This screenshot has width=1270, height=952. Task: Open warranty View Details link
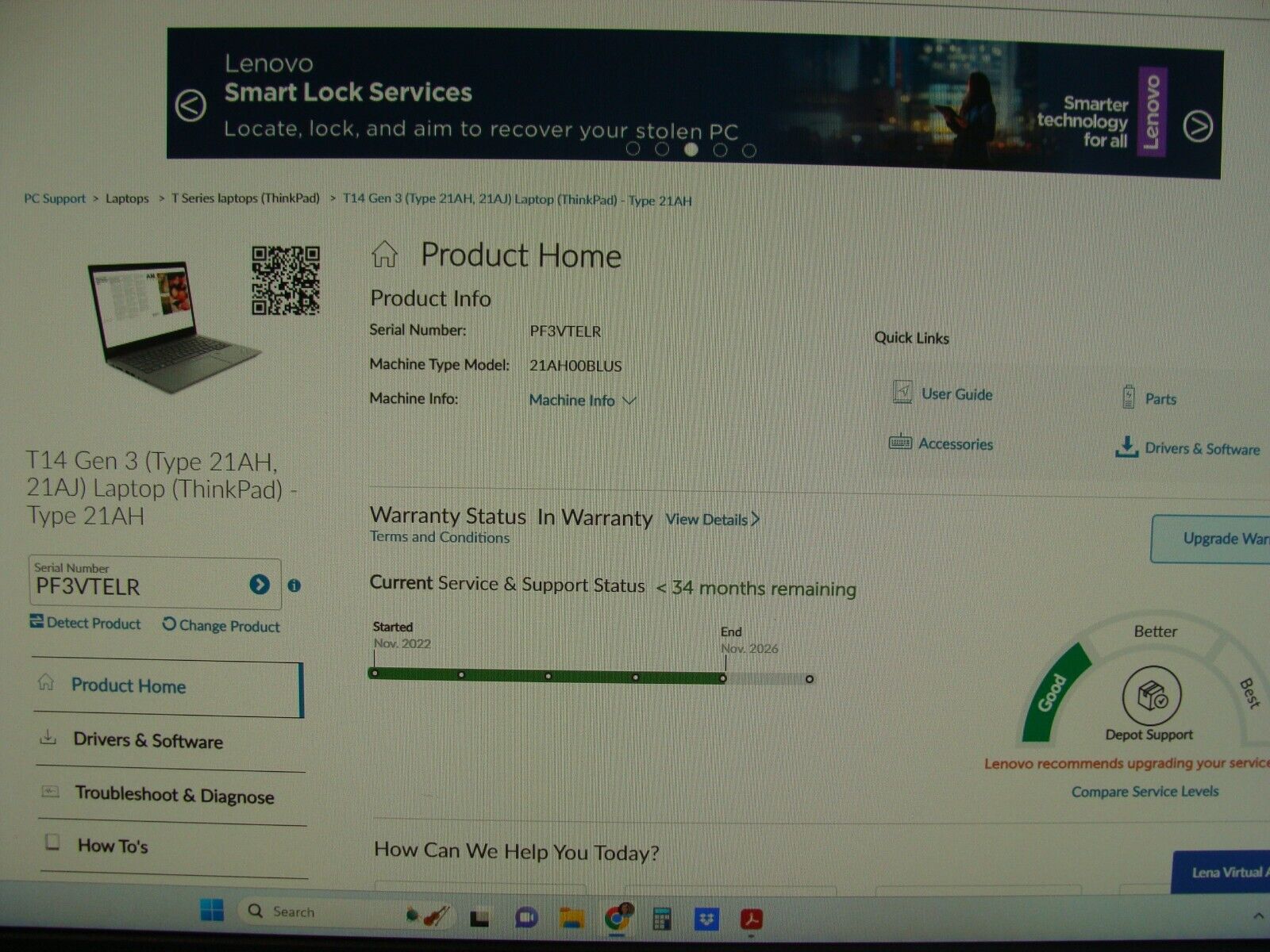point(712,520)
